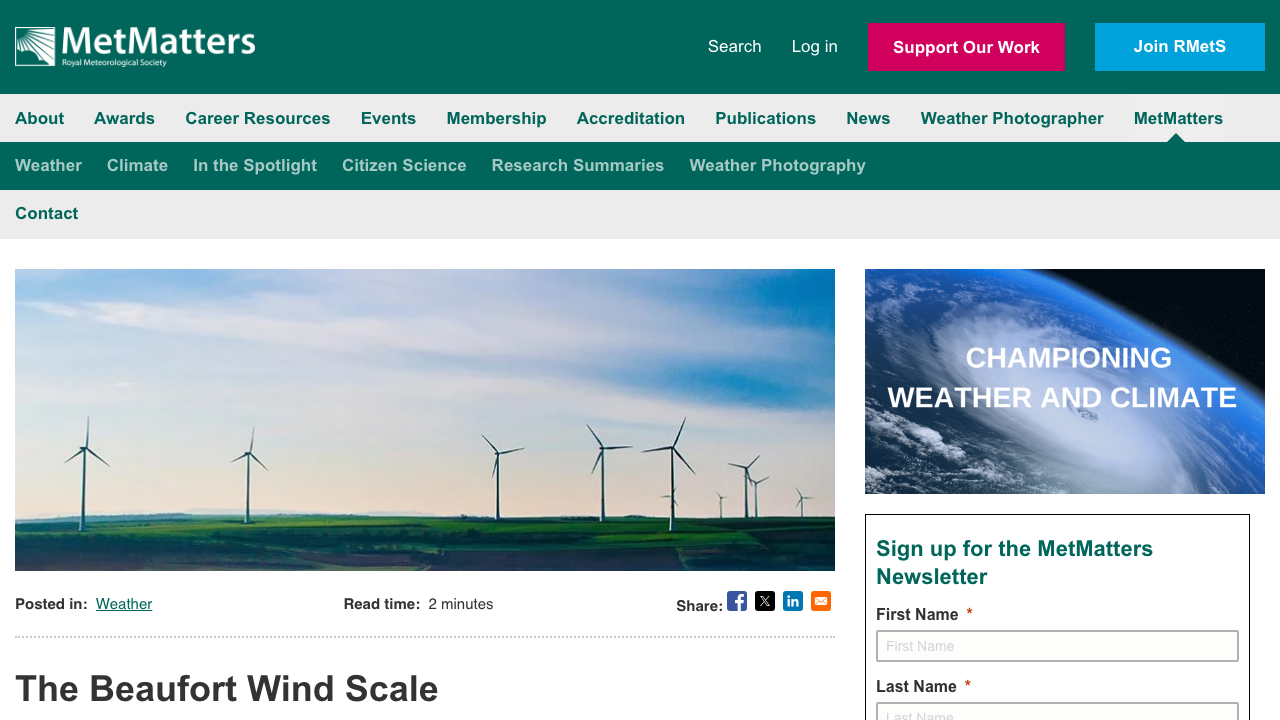This screenshot has width=1280, height=720.
Task: Switch to the MetMatters tab
Action: [x=1178, y=118]
